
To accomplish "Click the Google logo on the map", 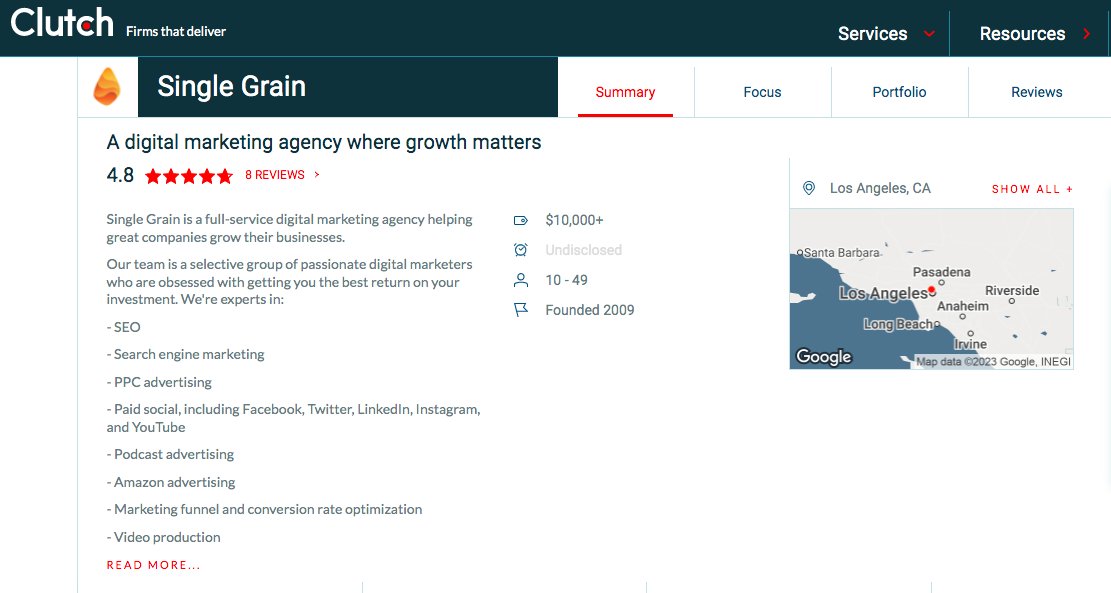I will (x=823, y=356).
